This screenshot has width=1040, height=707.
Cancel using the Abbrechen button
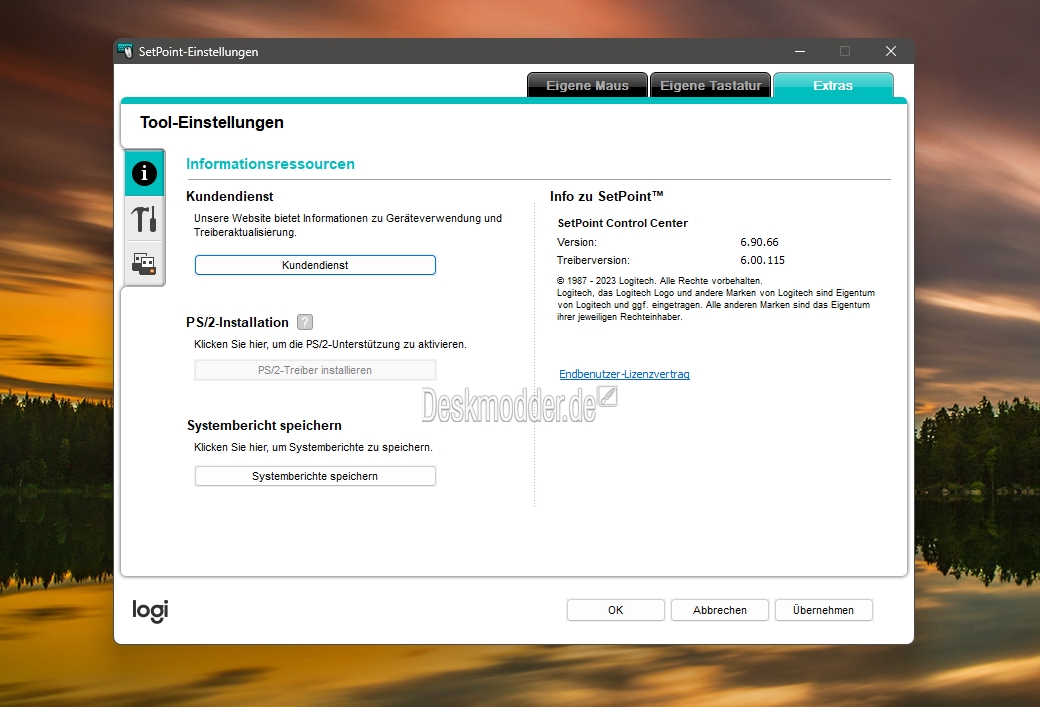tap(720, 610)
